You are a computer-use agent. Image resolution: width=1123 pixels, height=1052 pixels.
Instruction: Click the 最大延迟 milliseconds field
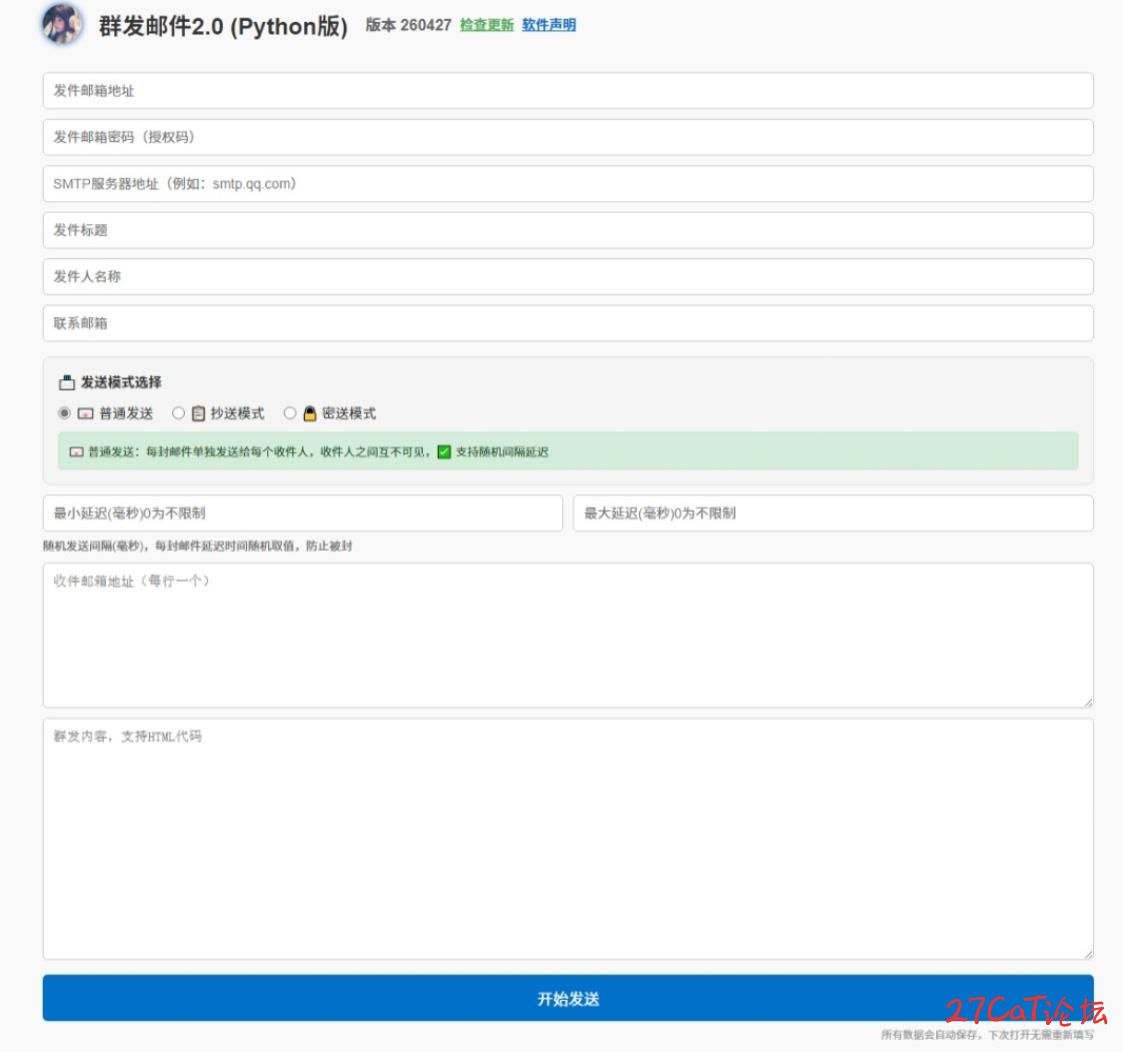click(x=832, y=513)
